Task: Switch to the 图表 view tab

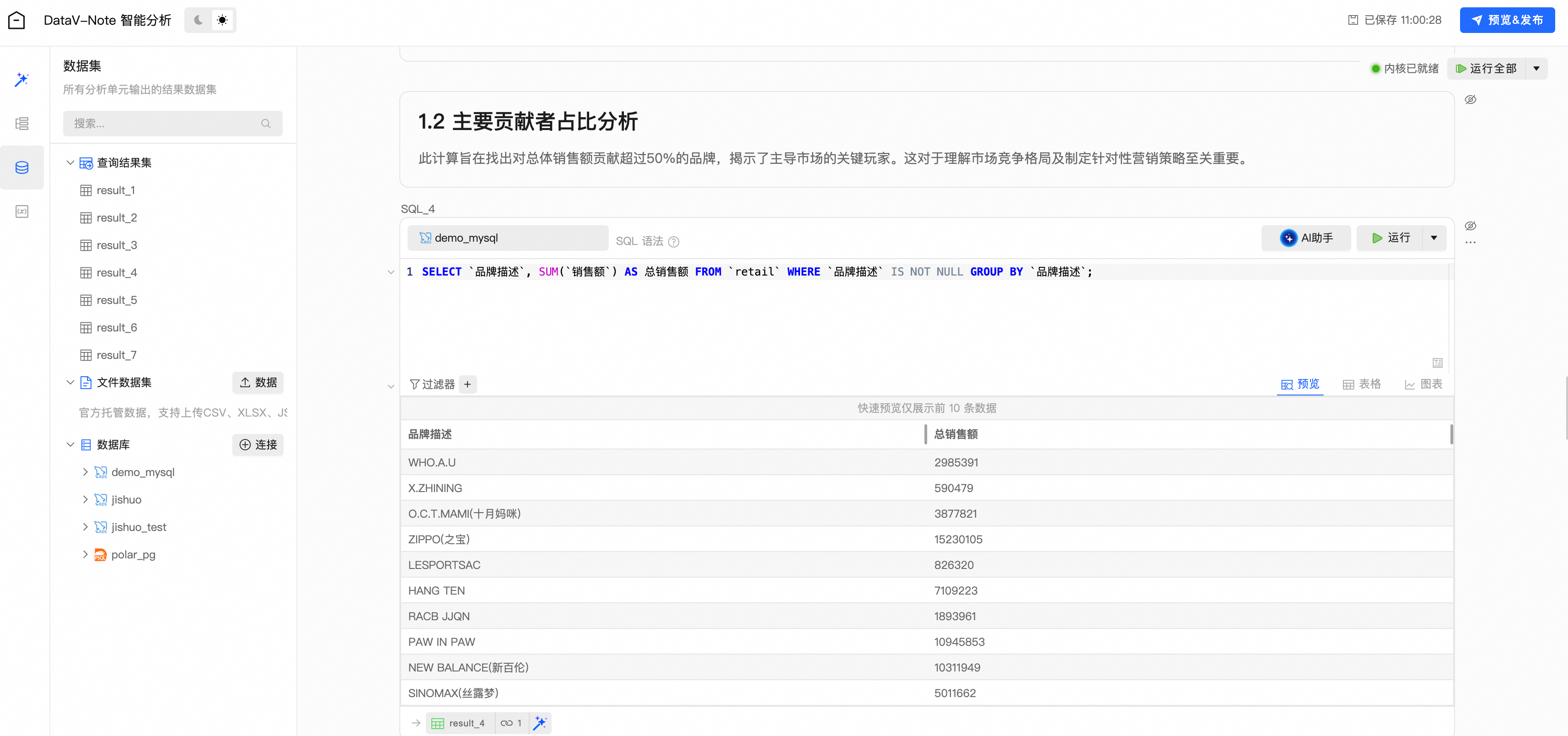Action: (1423, 384)
